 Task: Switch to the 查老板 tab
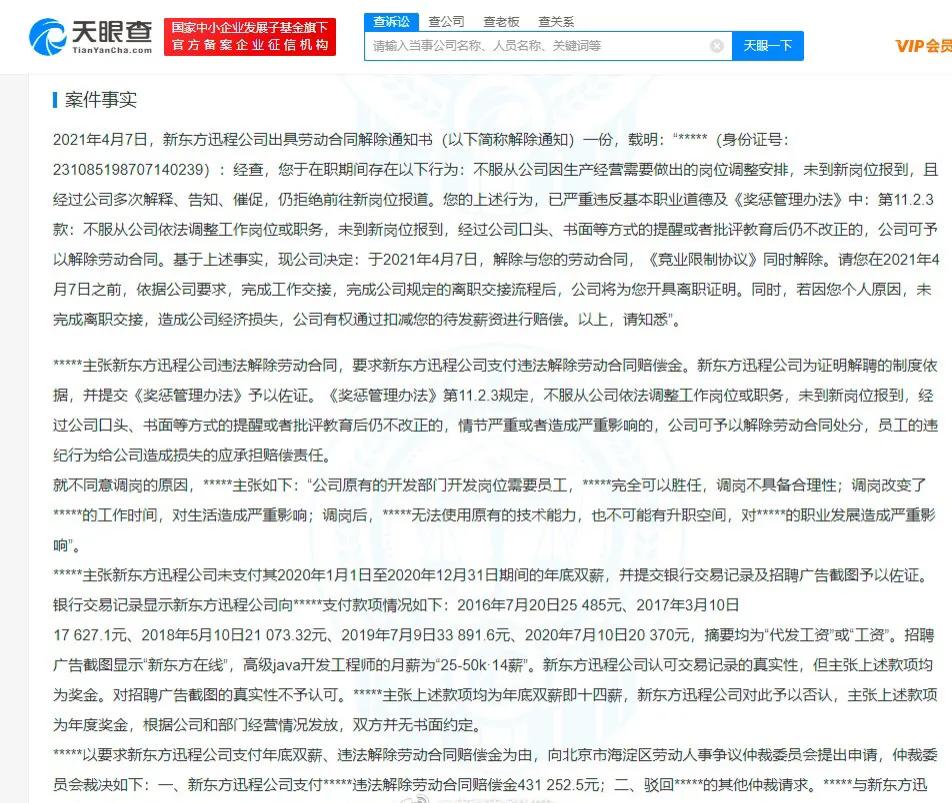[x=501, y=22]
